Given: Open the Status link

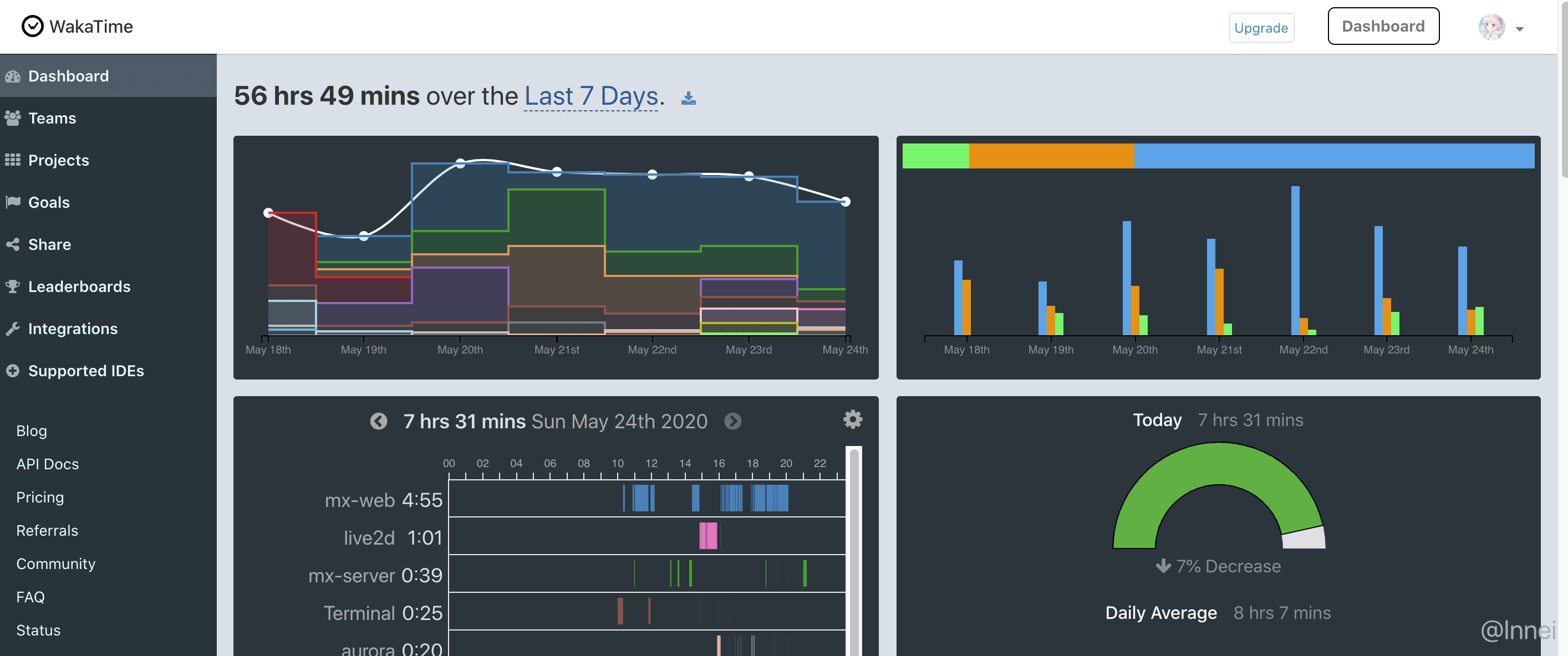Looking at the screenshot, I should tap(38, 631).
